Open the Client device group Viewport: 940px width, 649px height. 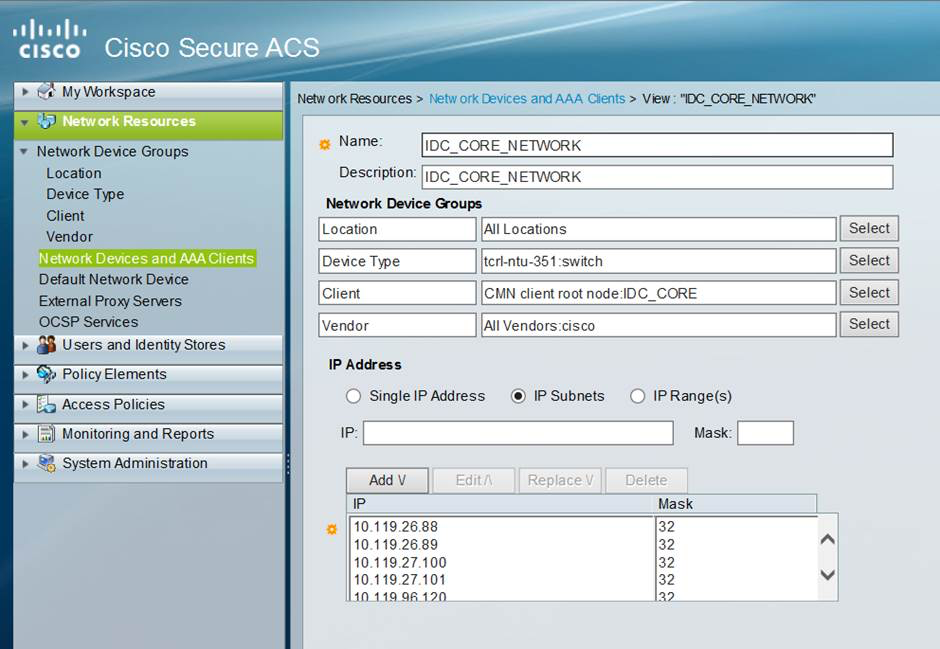pos(65,216)
